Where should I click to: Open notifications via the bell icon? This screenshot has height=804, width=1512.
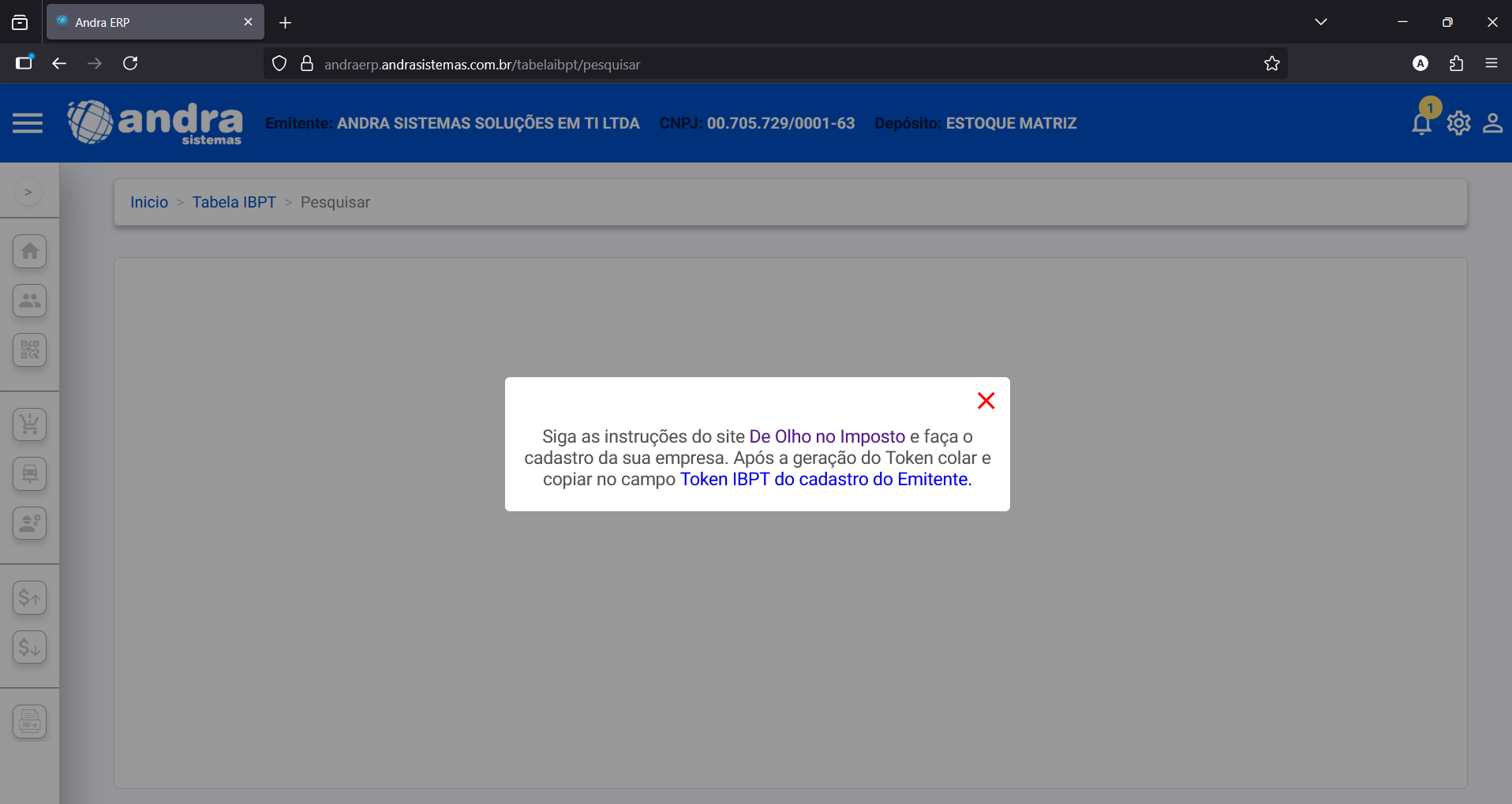(x=1420, y=125)
